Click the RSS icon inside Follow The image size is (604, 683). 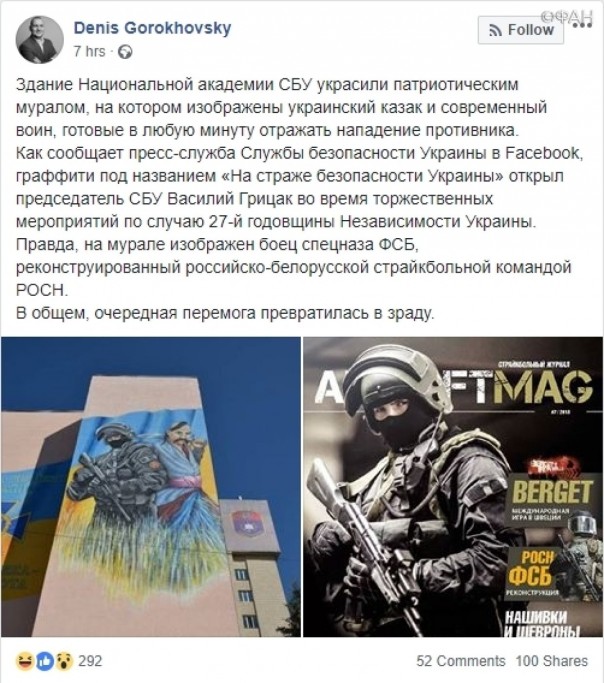[495, 30]
